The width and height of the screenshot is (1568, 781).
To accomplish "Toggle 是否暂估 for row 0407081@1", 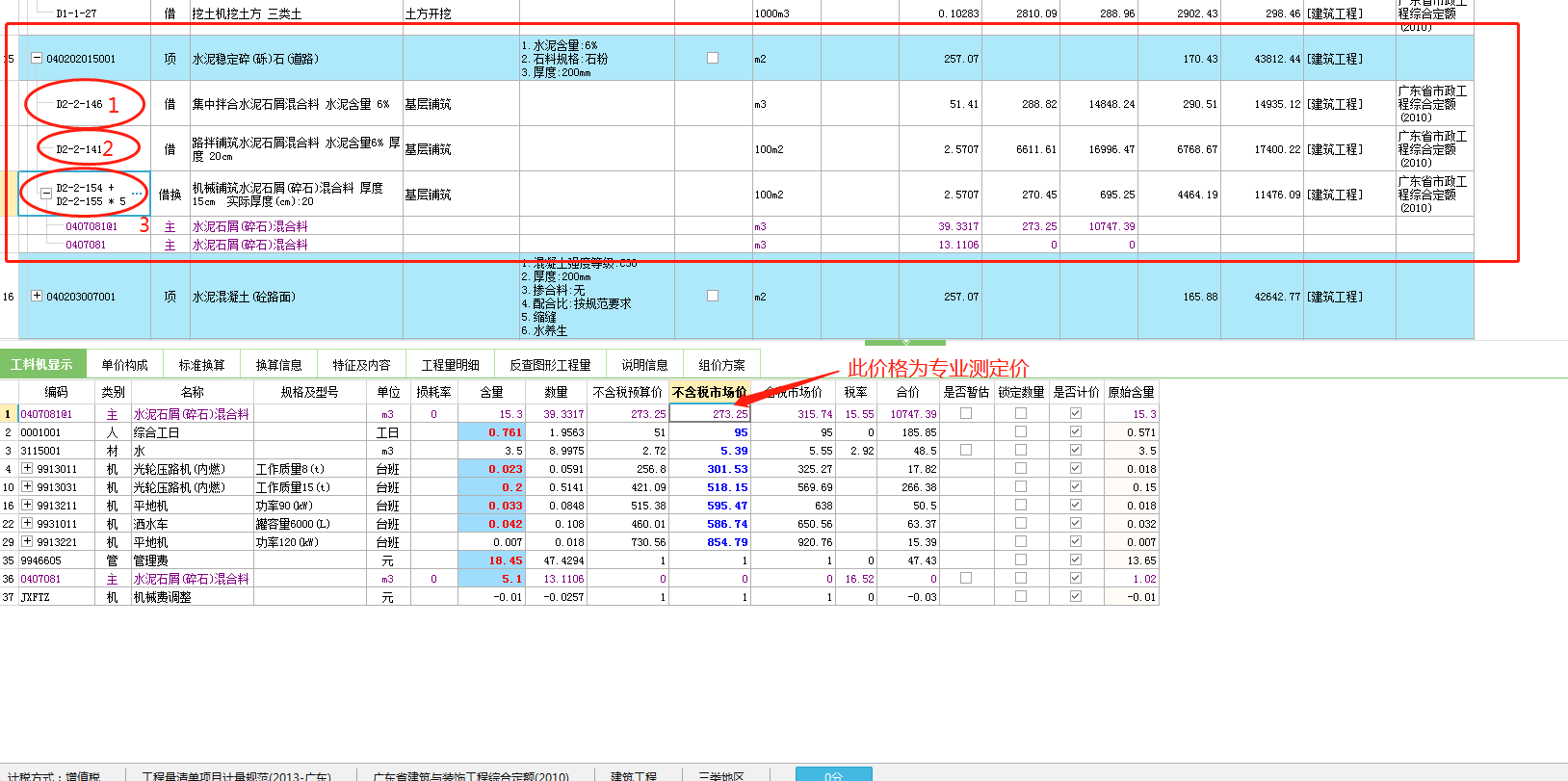I will [966, 413].
